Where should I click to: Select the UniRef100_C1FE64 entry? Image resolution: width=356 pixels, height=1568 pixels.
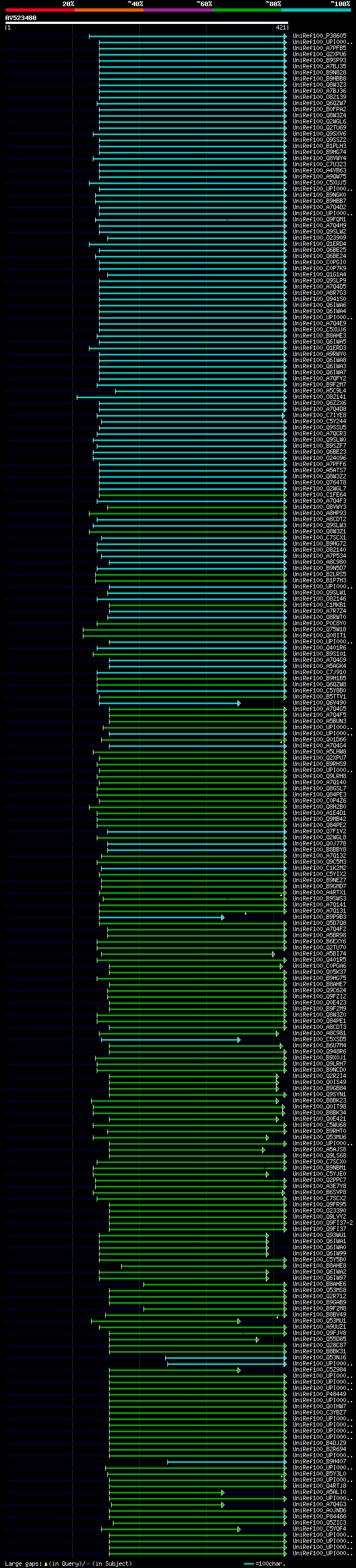pos(319,495)
